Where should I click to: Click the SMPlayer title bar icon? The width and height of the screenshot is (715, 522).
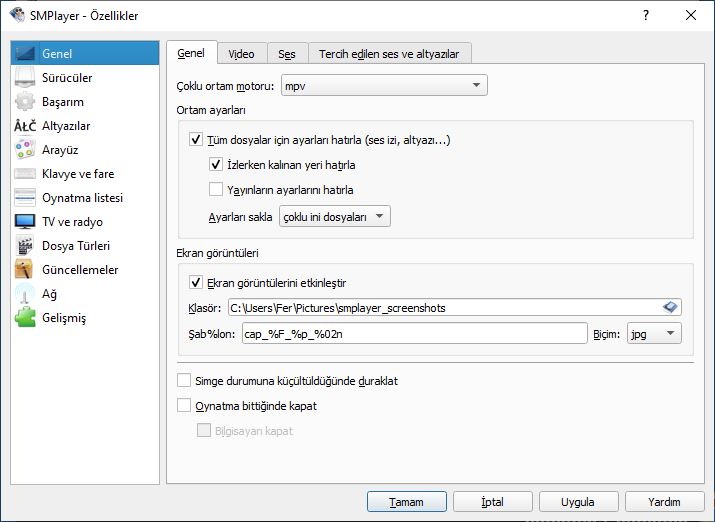tap(17, 15)
